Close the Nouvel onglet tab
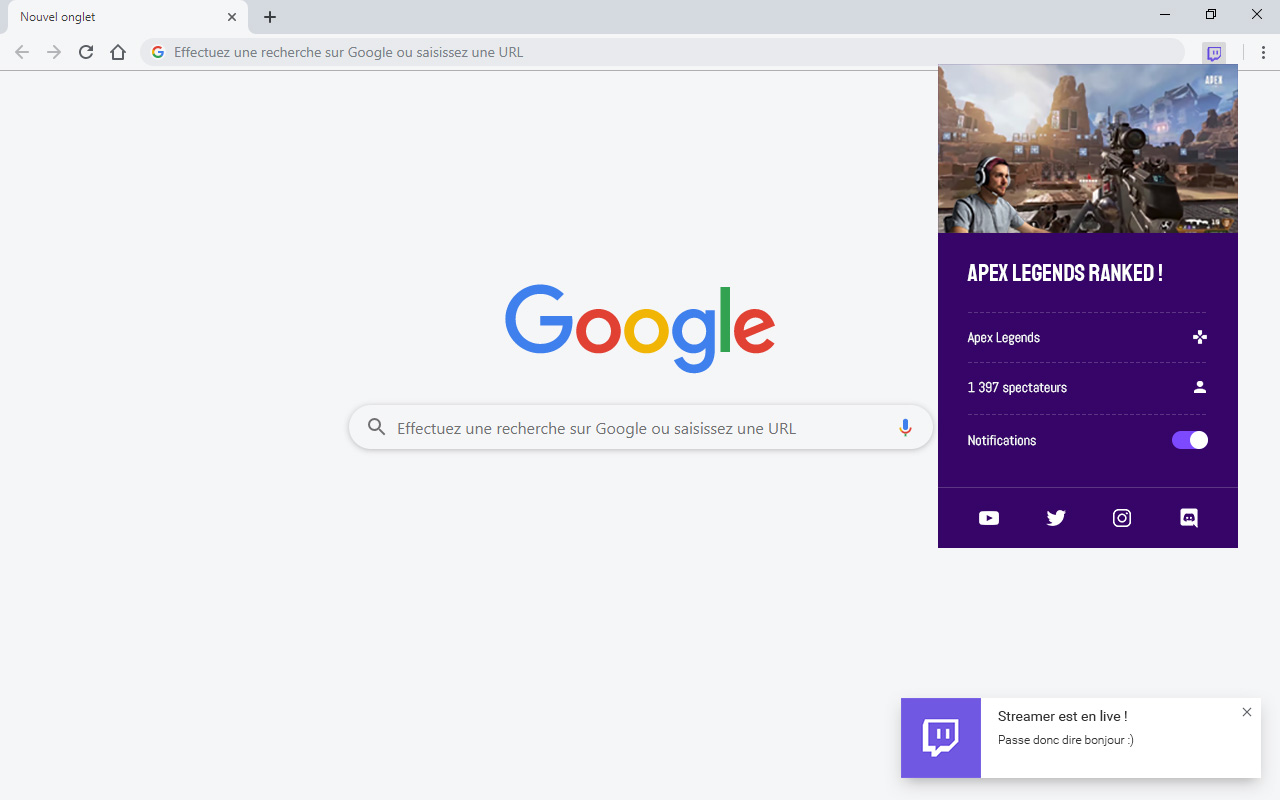The width and height of the screenshot is (1280, 800). click(232, 17)
